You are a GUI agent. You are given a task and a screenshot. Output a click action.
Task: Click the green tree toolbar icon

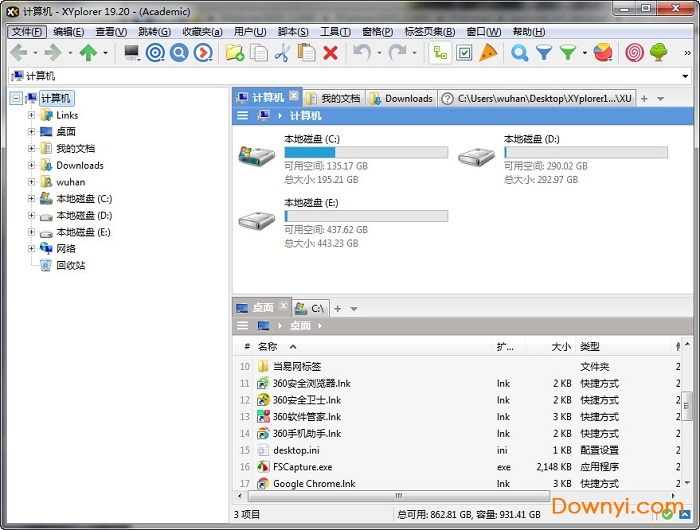point(658,53)
